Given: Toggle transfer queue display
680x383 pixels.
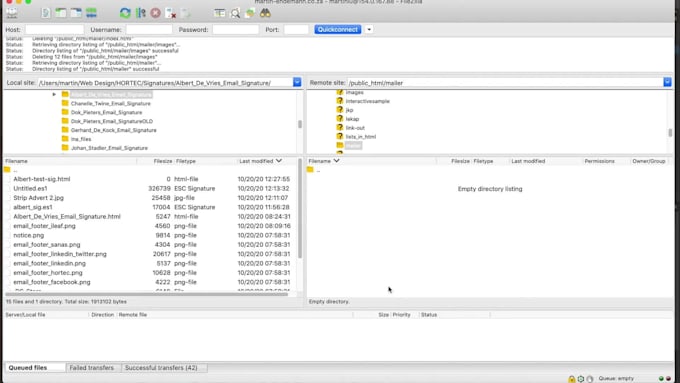Looking at the screenshot, I should point(91,13).
